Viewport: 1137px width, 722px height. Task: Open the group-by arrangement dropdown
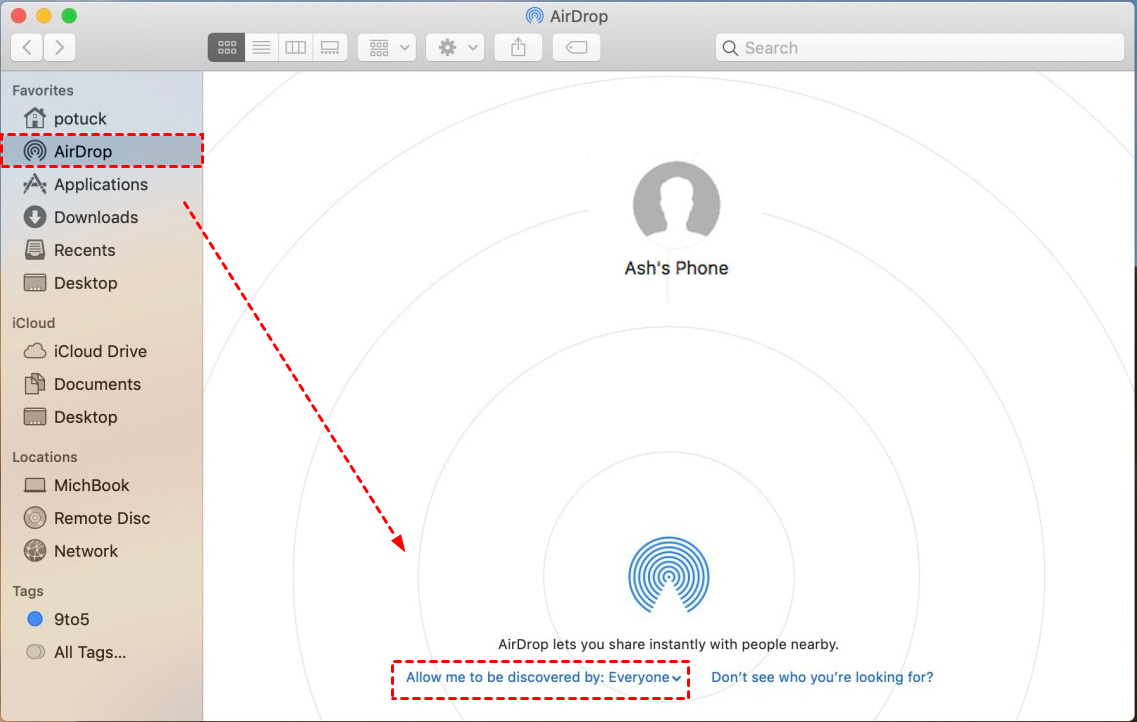tap(387, 48)
